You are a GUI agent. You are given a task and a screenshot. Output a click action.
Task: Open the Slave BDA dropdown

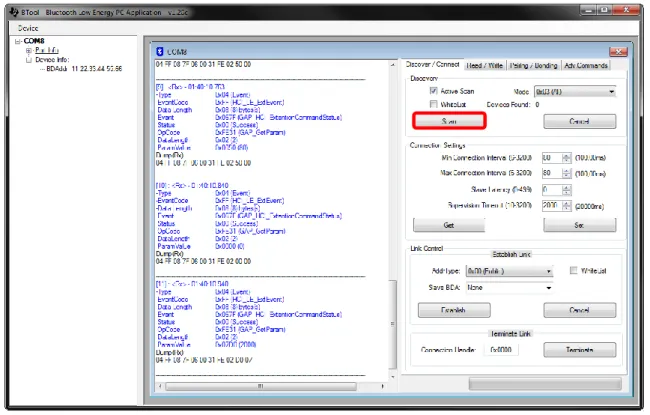pyautogui.click(x=509, y=288)
